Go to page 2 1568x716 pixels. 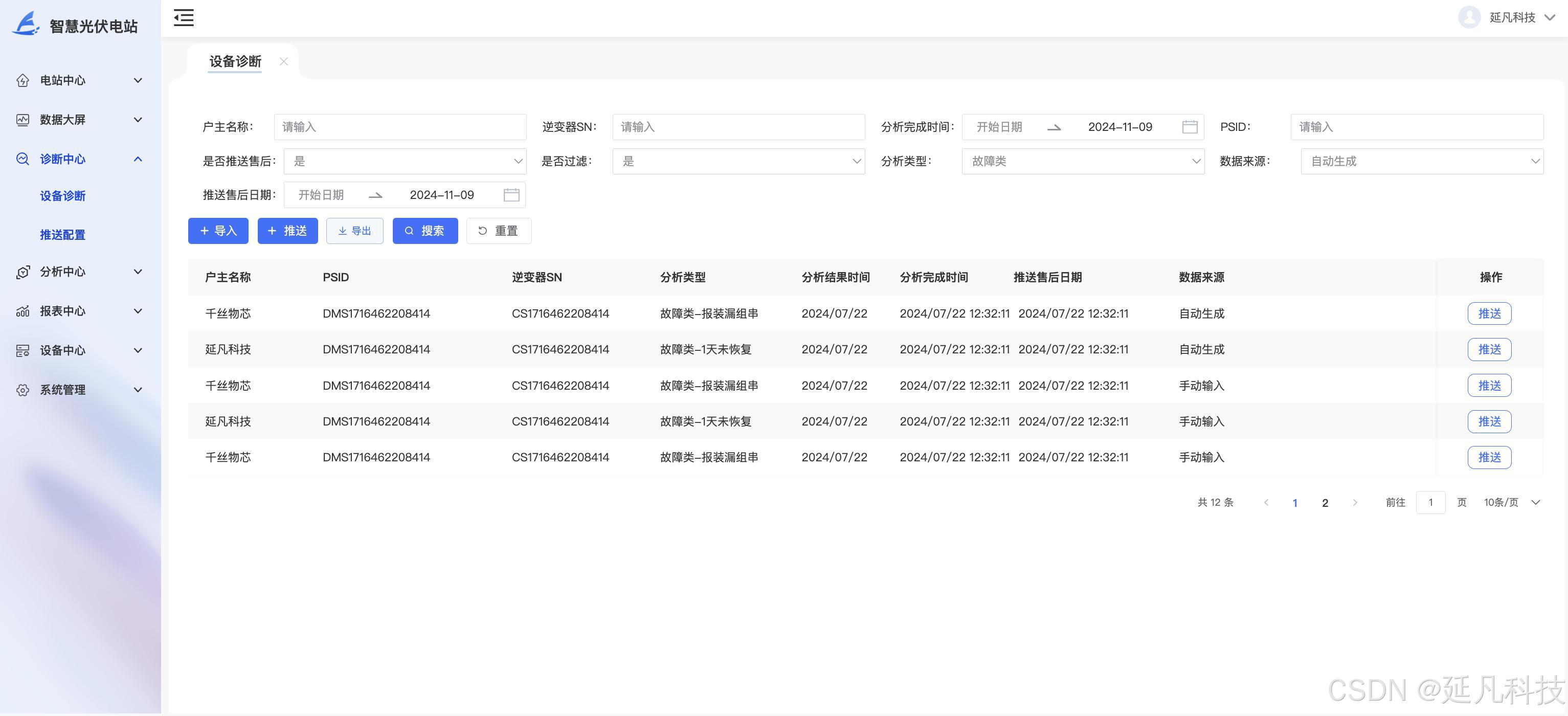1325,503
